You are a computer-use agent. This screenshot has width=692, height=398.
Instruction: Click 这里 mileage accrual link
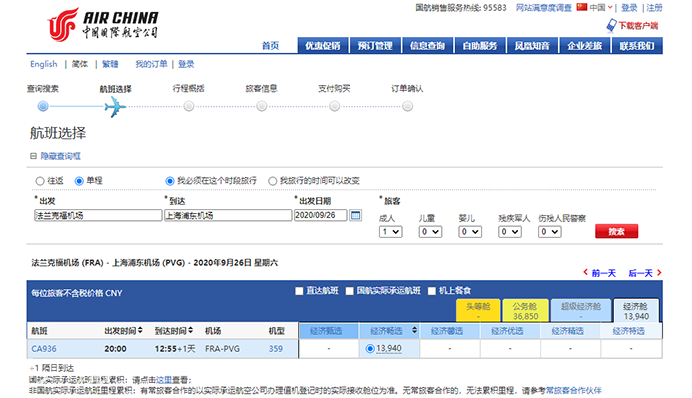tap(164, 379)
